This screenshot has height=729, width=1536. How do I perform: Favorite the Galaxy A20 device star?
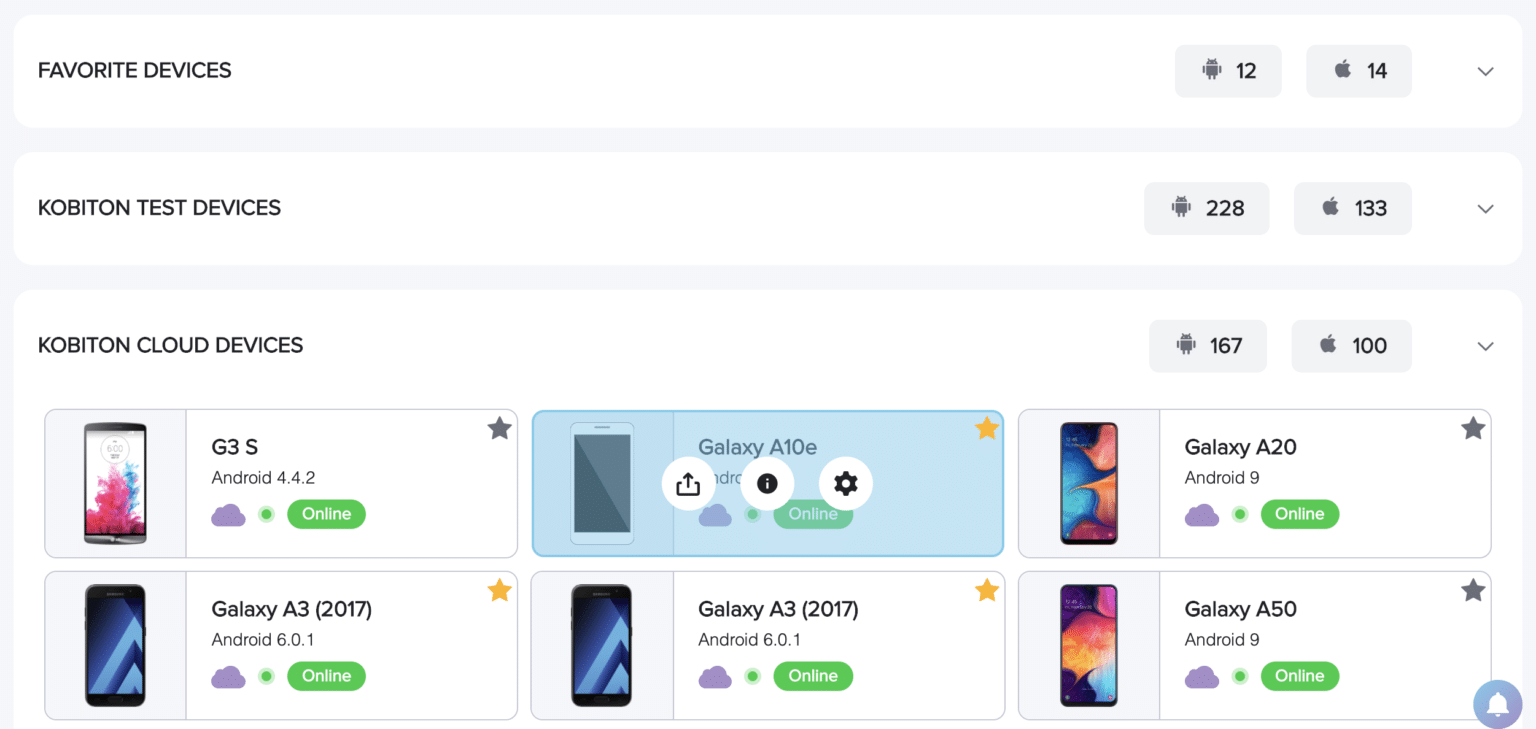(1472, 429)
